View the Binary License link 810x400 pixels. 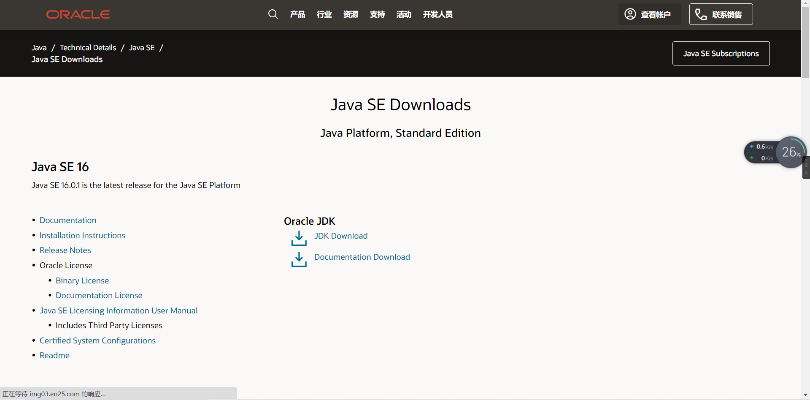(82, 280)
